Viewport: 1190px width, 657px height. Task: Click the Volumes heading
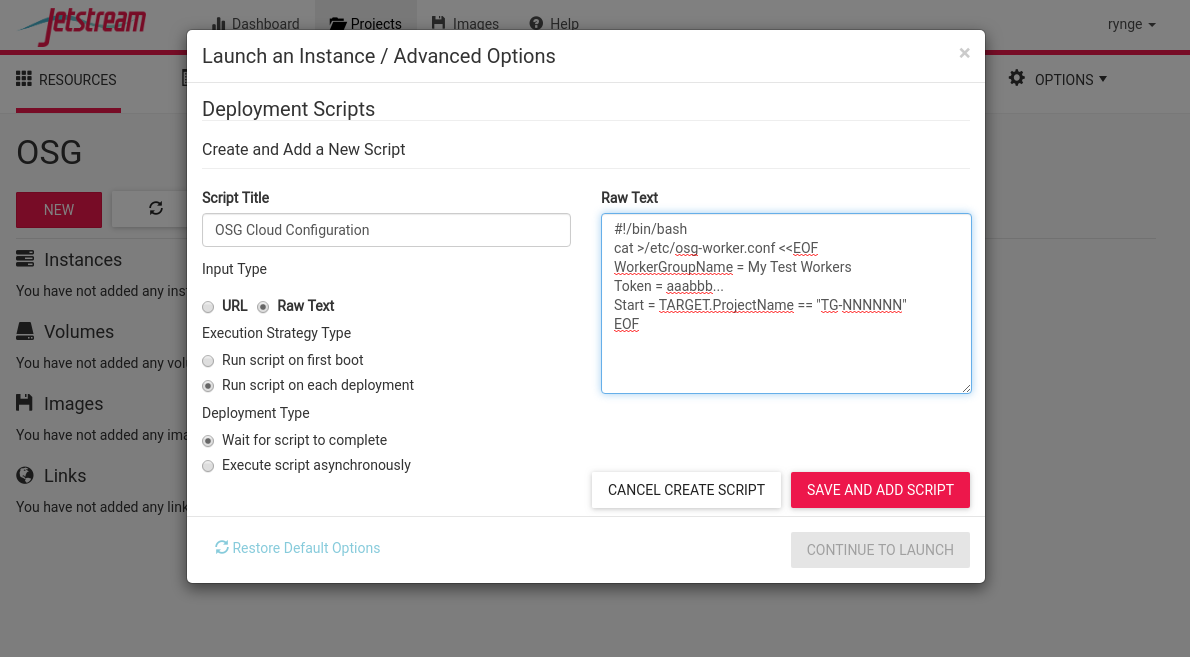(79, 332)
